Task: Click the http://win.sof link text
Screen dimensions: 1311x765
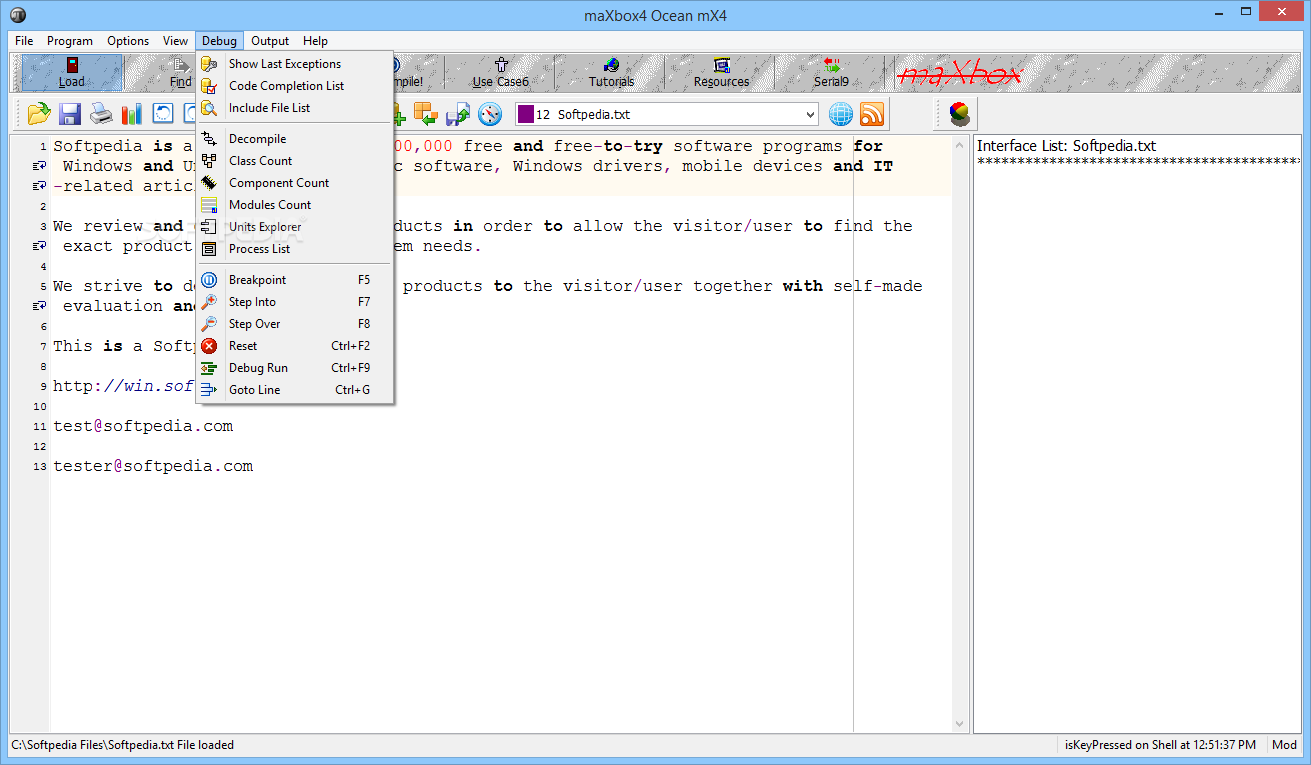Action: click(x=123, y=386)
